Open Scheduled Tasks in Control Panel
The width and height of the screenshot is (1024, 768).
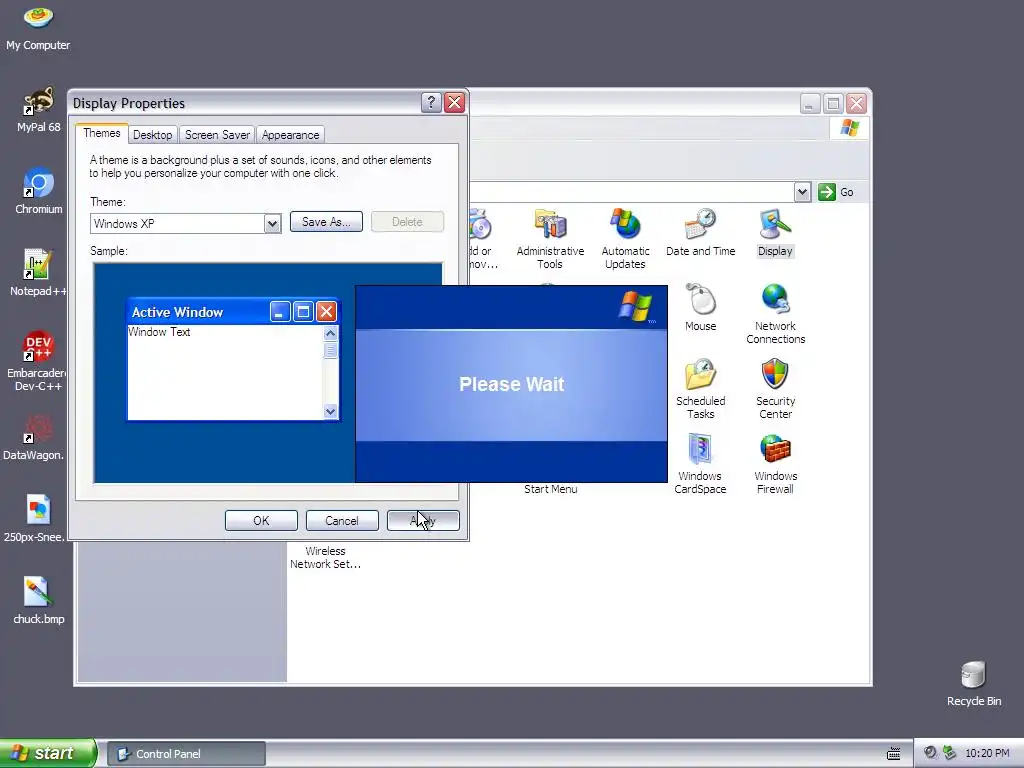(x=700, y=389)
